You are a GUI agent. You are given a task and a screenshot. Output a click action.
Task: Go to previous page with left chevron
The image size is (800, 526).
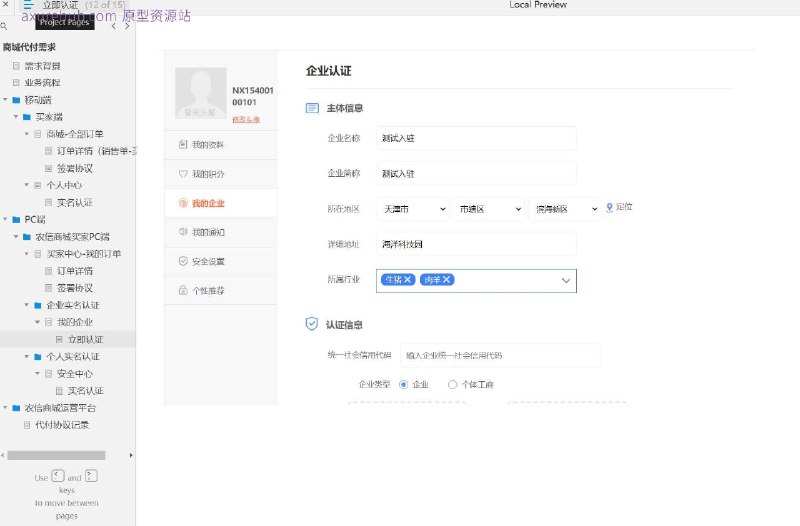click(113, 26)
